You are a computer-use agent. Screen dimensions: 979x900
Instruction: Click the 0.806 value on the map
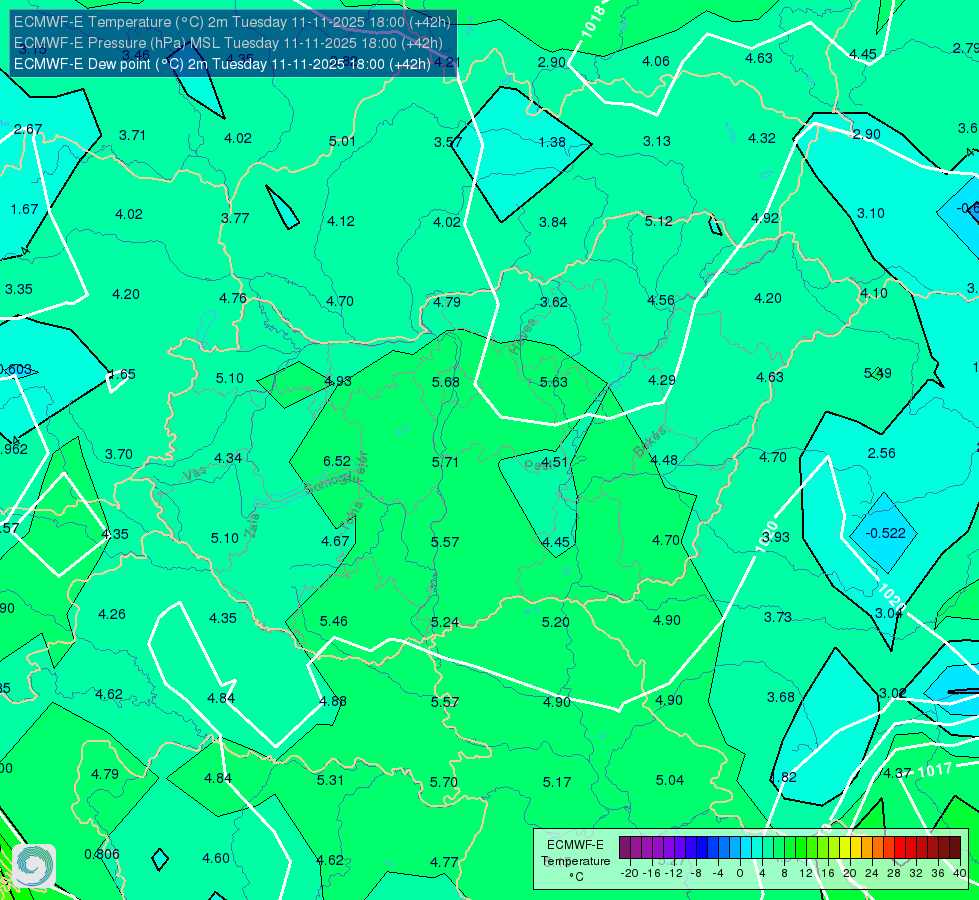coord(102,854)
